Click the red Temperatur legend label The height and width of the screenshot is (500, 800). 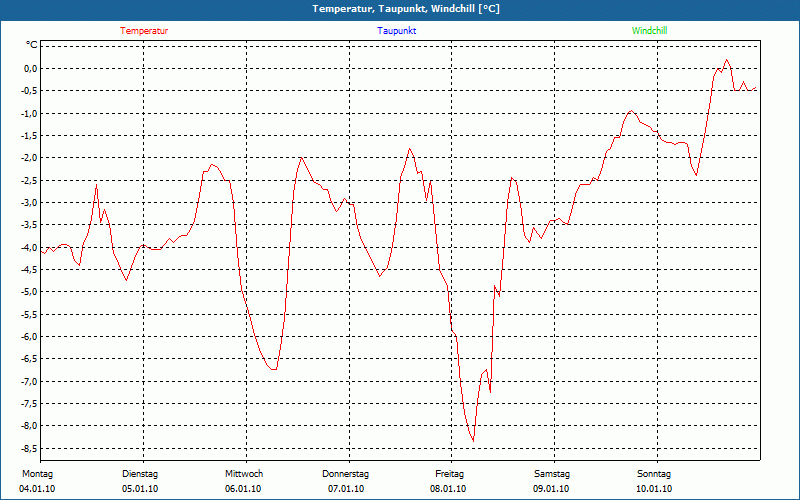tap(144, 31)
